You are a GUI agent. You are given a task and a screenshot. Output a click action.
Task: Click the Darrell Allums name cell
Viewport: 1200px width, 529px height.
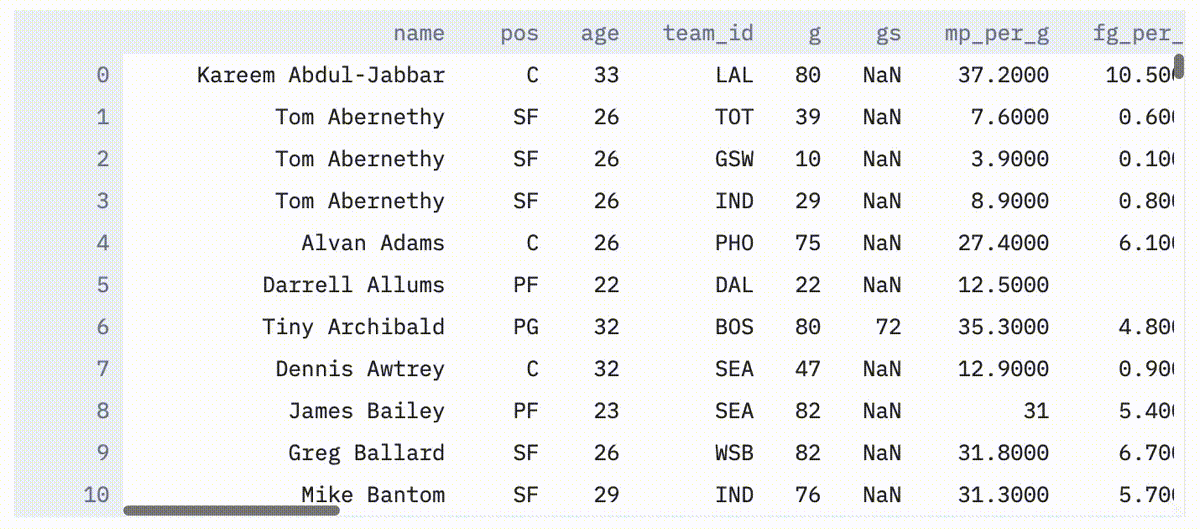[354, 285]
